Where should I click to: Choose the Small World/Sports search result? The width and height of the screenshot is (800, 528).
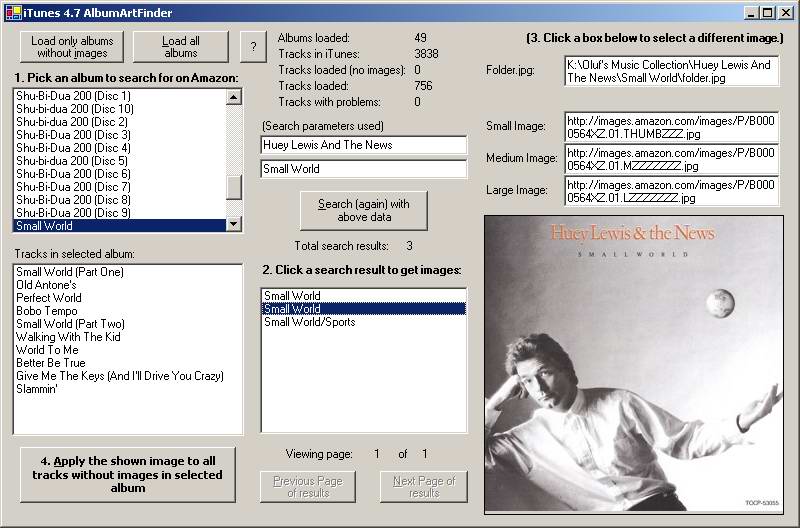tap(310, 322)
